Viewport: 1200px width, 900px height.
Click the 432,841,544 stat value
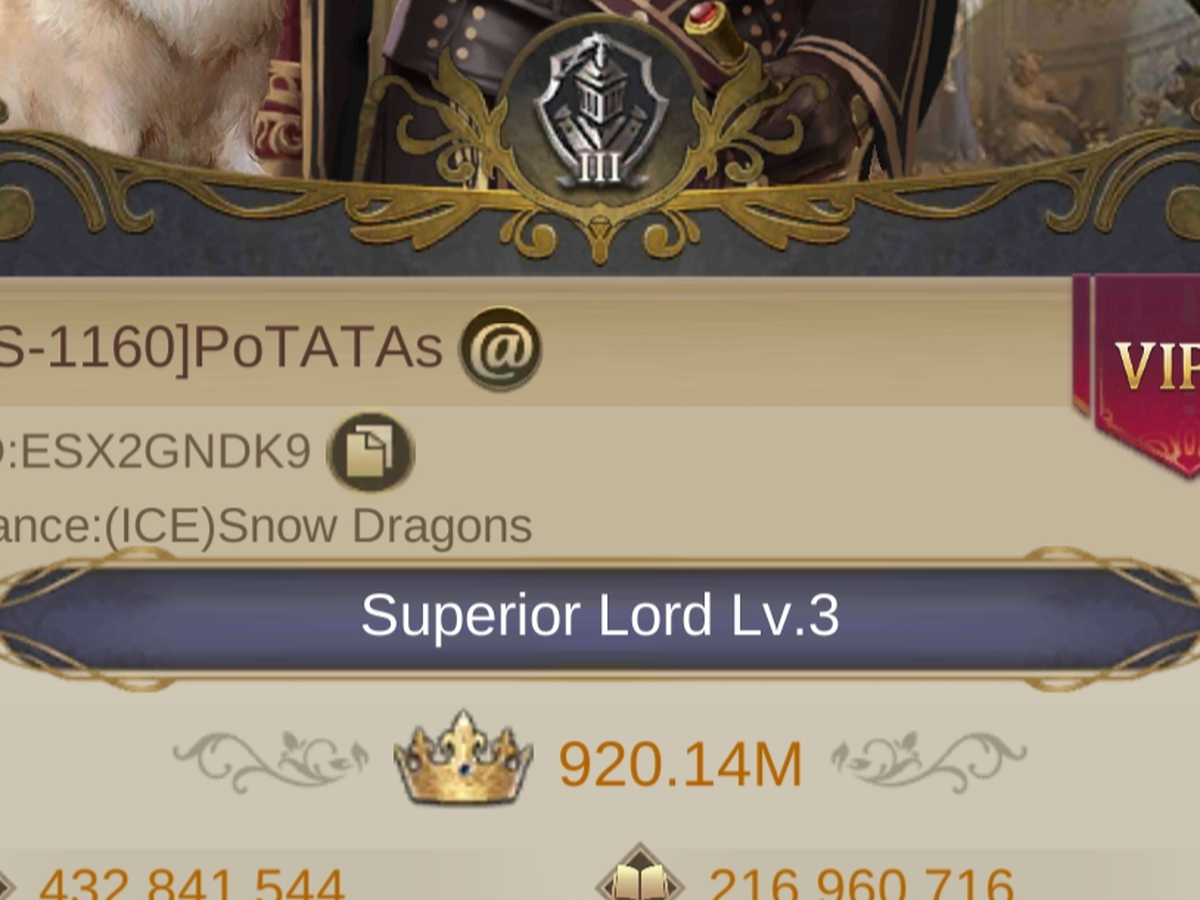pyautogui.click(x=192, y=885)
